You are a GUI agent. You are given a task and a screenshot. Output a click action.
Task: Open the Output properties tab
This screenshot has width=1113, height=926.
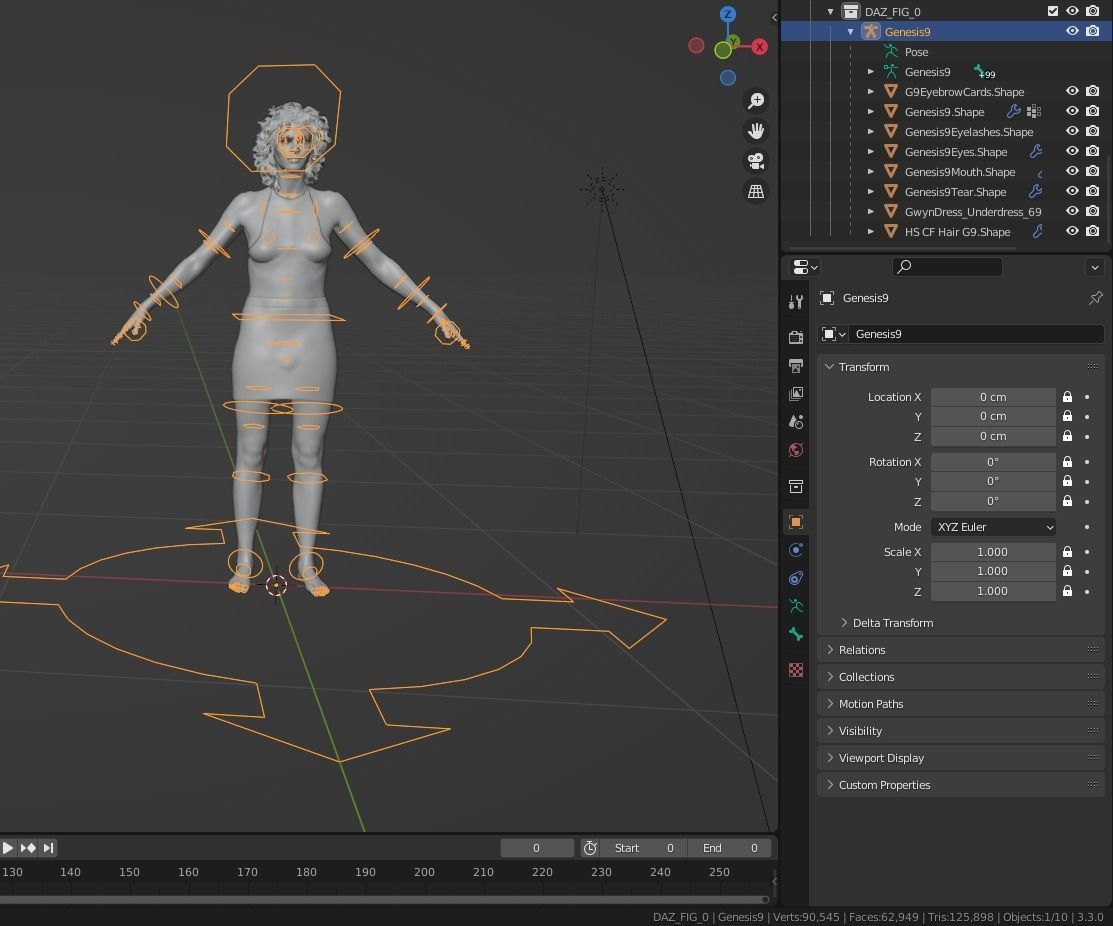click(x=796, y=365)
